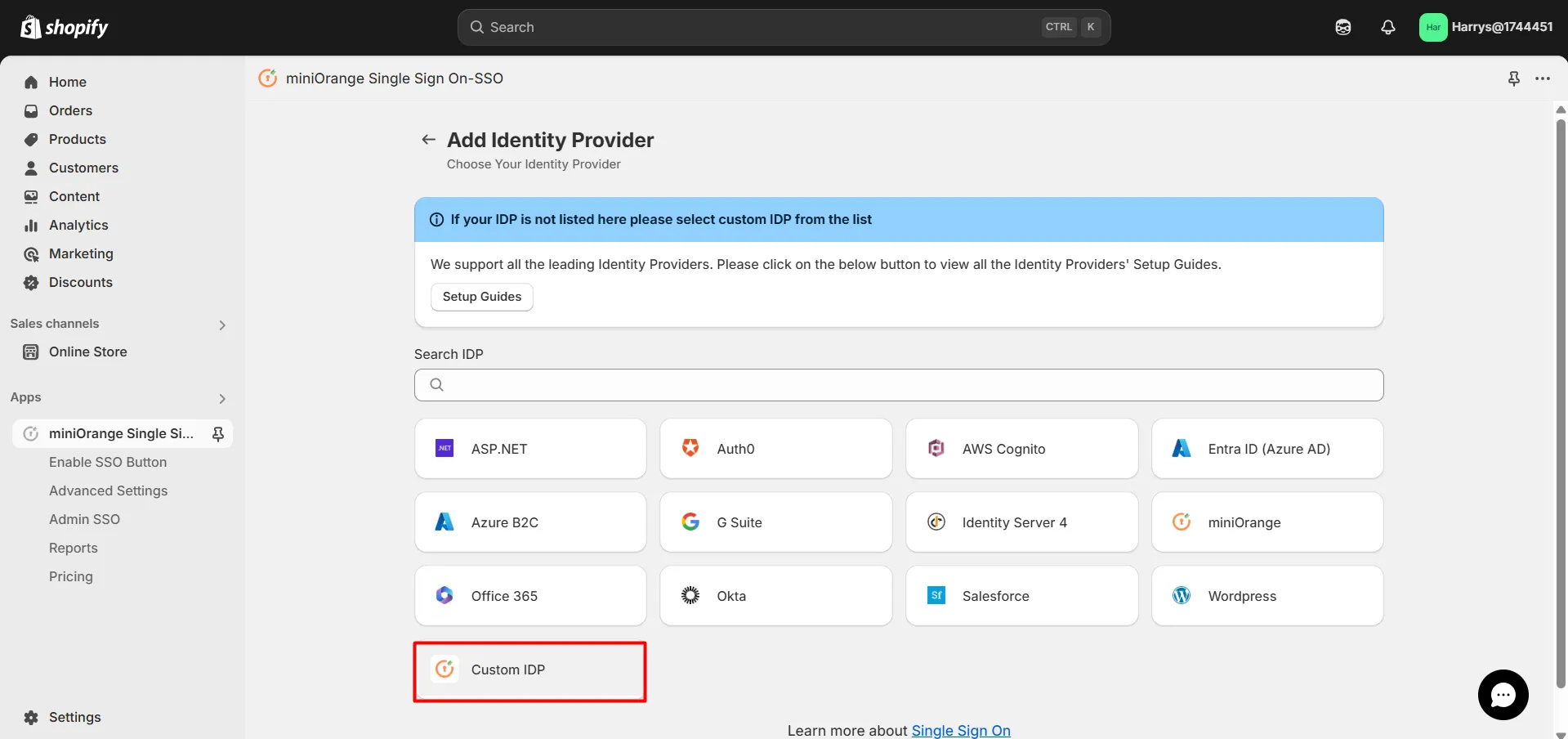Choose miniOrange provider card
Screen dimensions: 1568x739
(1267, 522)
